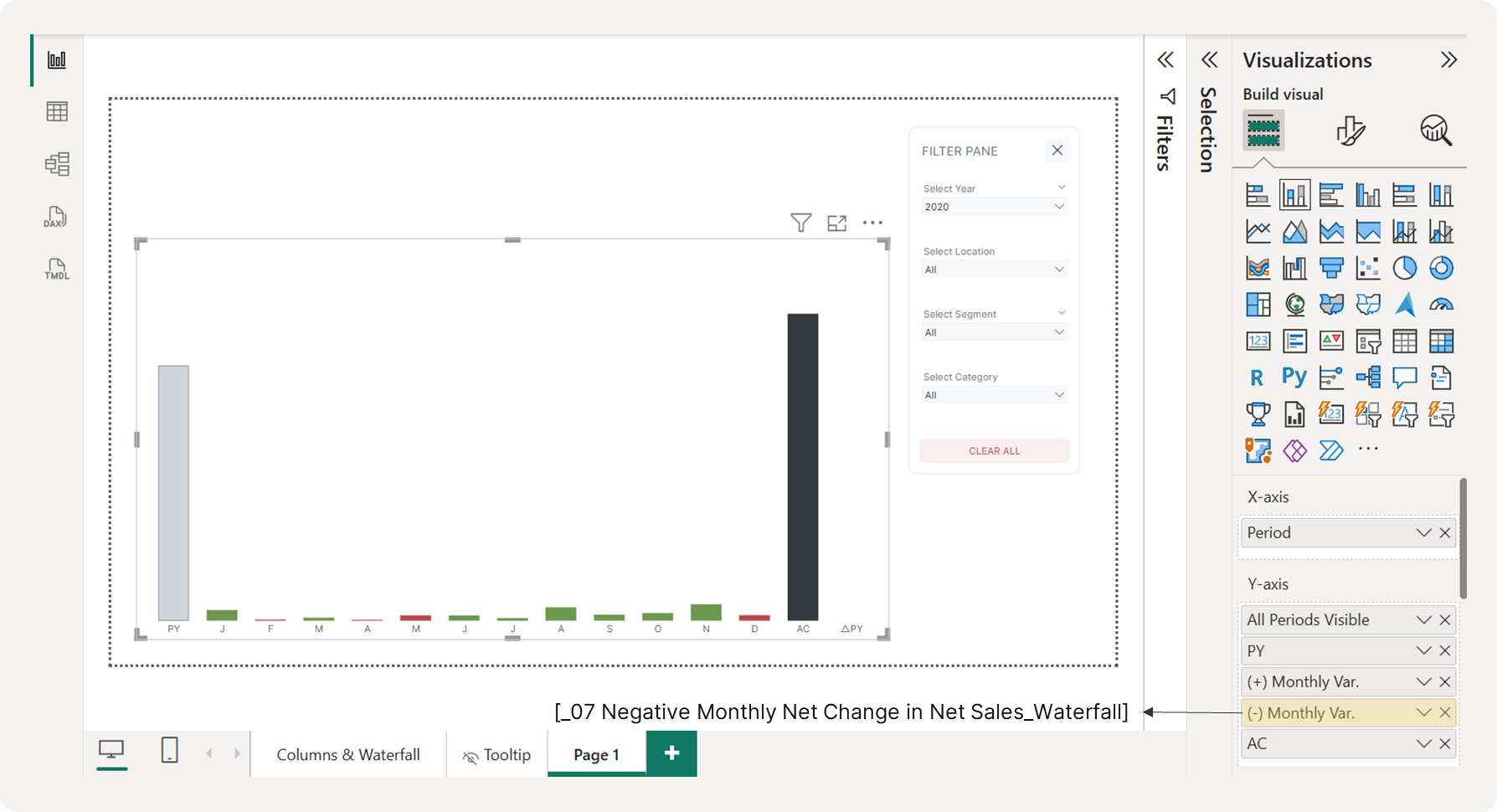Switch to the Columns & Waterfall tab
The image size is (1497, 812).
pyautogui.click(x=348, y=754)
